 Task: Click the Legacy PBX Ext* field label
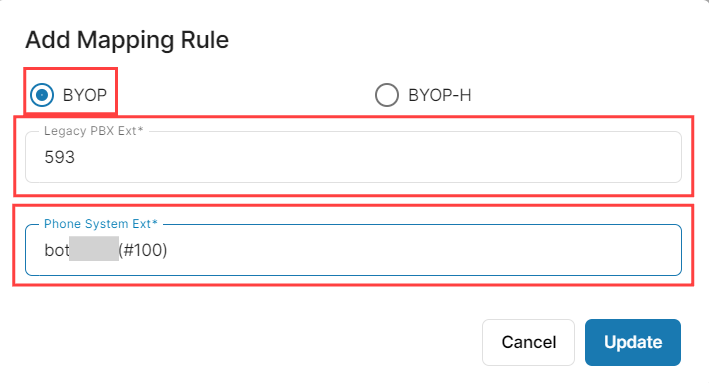pyautogui.click(x=94, y=131)
